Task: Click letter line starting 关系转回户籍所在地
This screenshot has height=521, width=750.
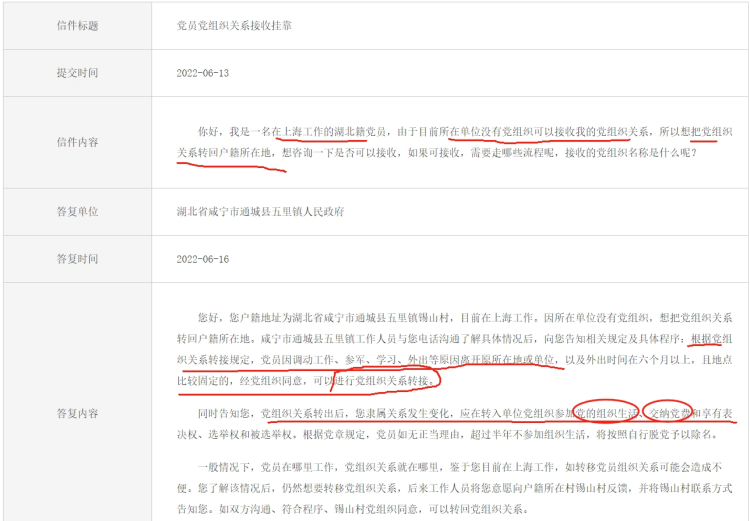Action: coord(437,154)
